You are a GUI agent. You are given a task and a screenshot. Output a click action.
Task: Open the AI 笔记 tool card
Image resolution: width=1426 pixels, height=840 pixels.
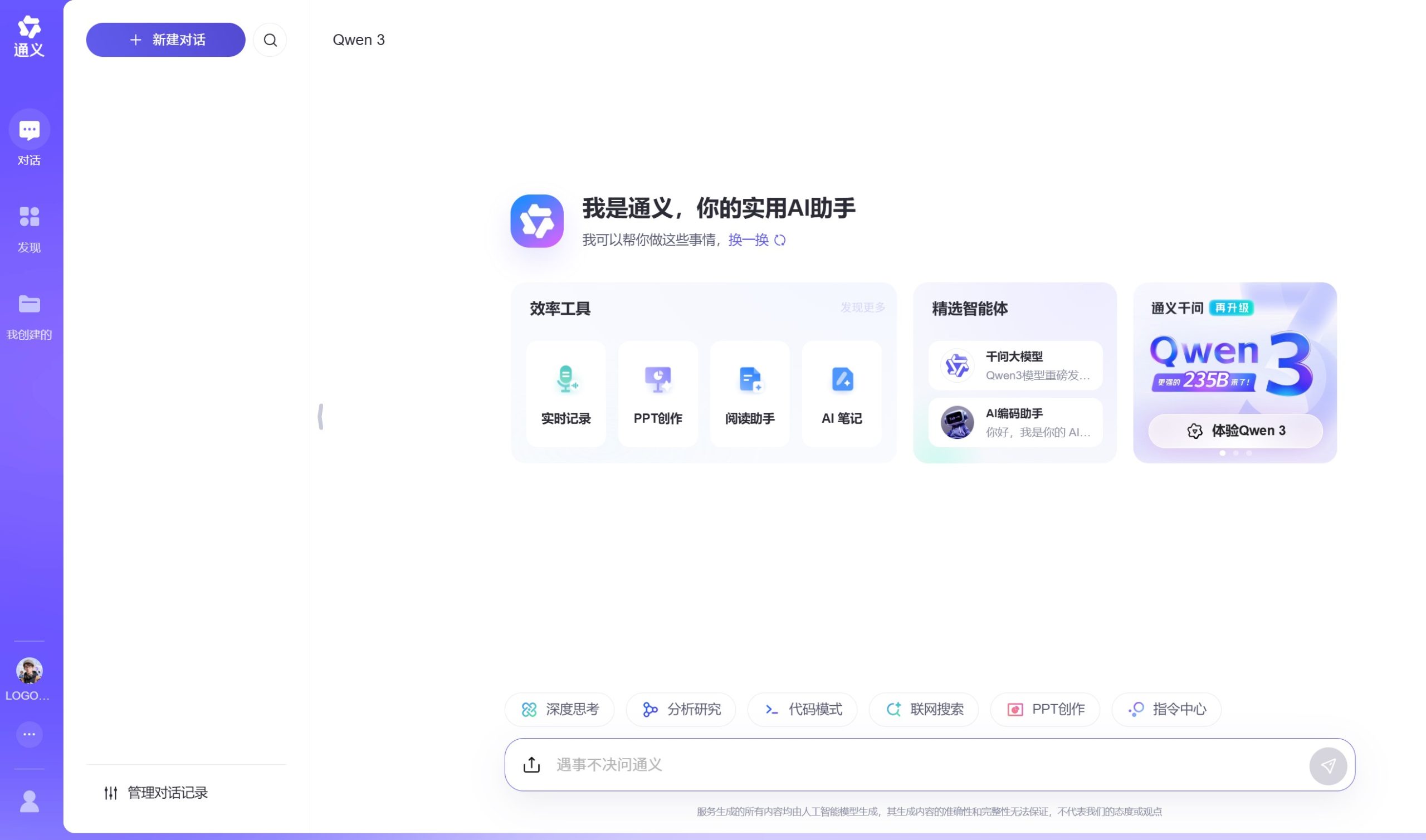[842, 394]
